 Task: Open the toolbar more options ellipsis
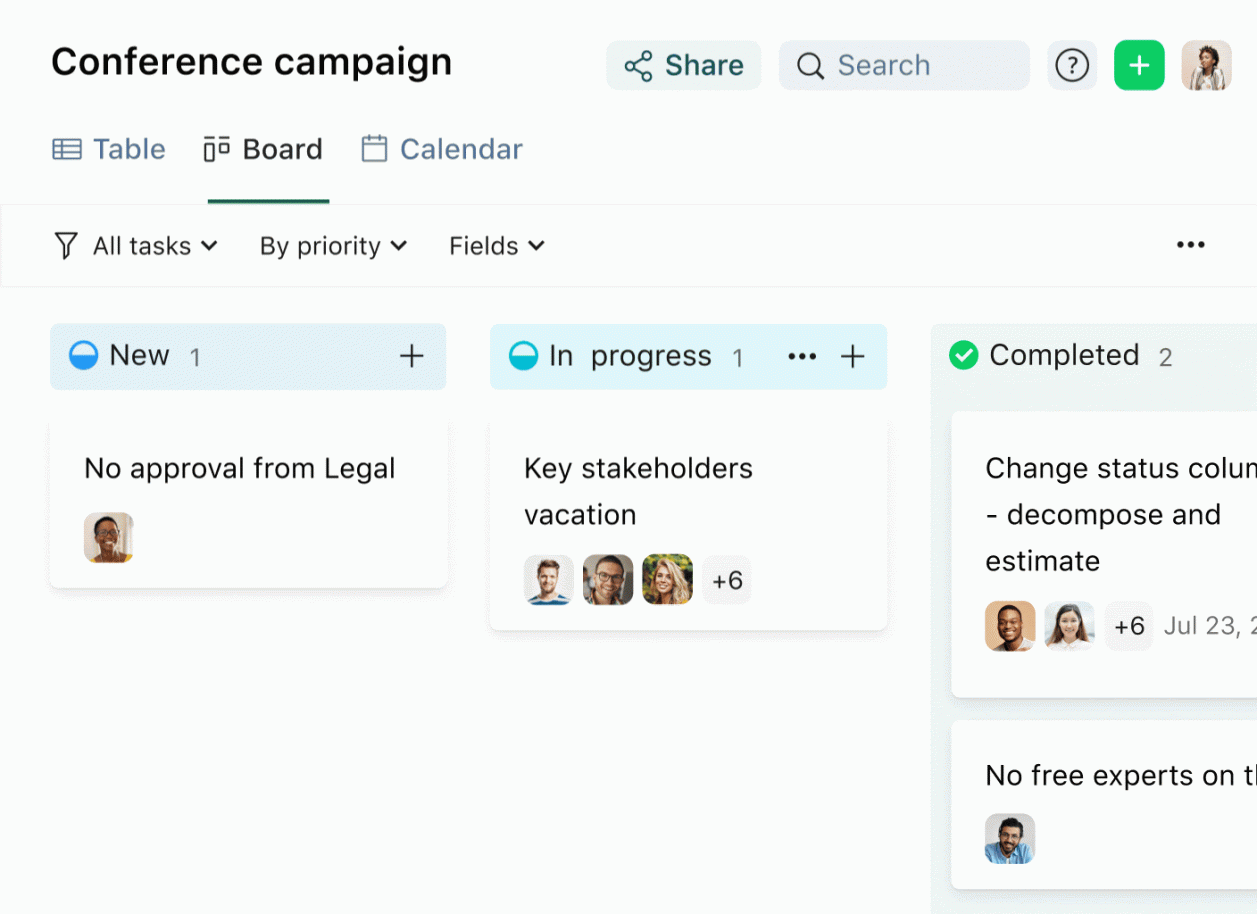tap(1190, 245)
